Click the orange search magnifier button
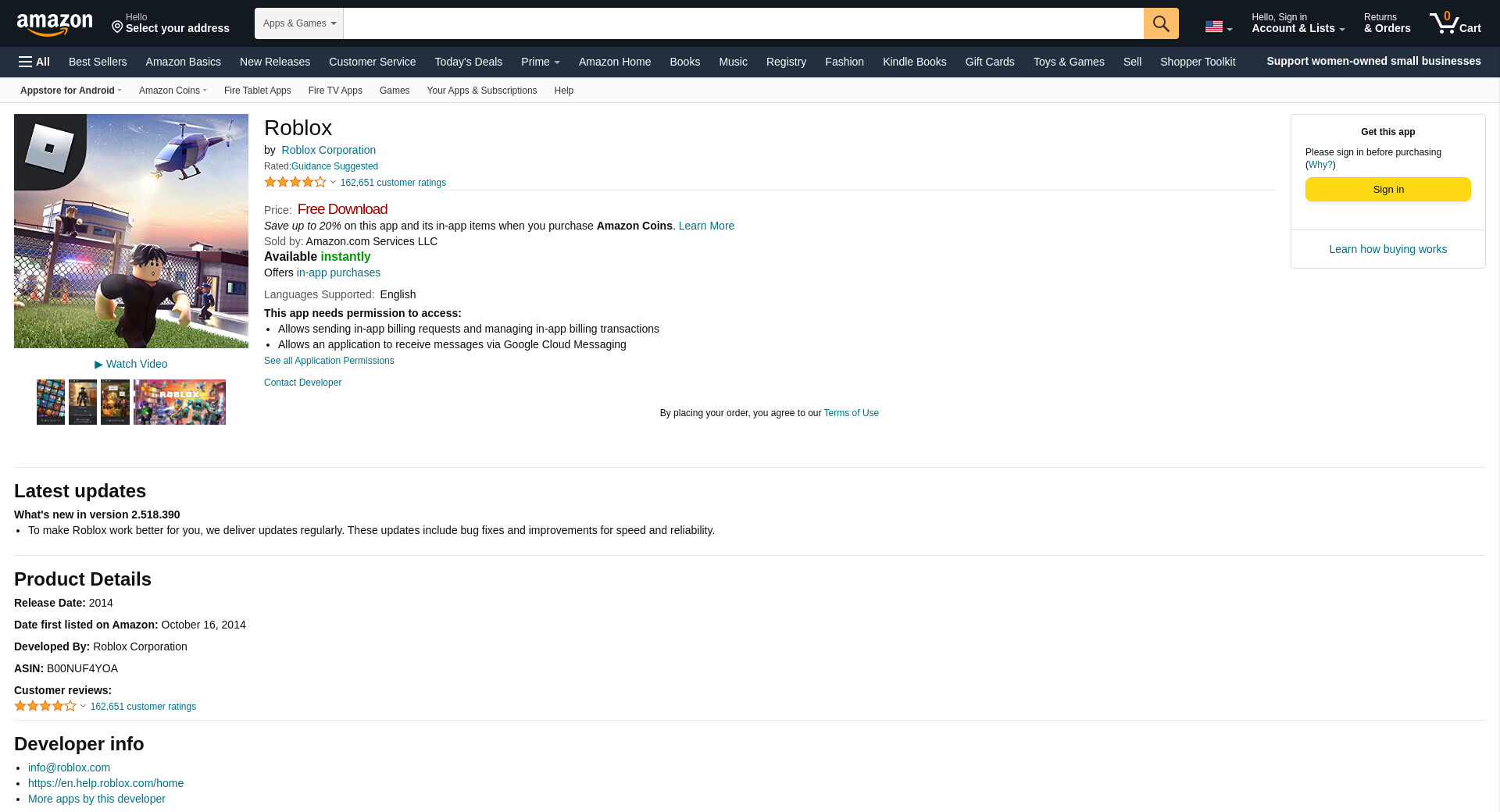 coord(1161,23)
